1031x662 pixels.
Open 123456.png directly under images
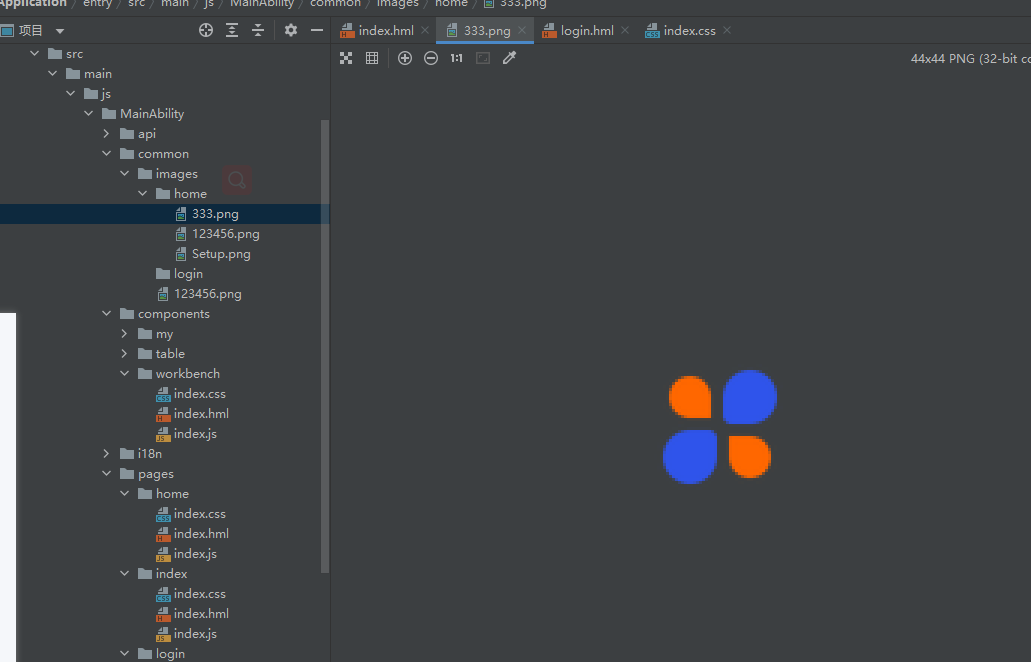point(199,294)
